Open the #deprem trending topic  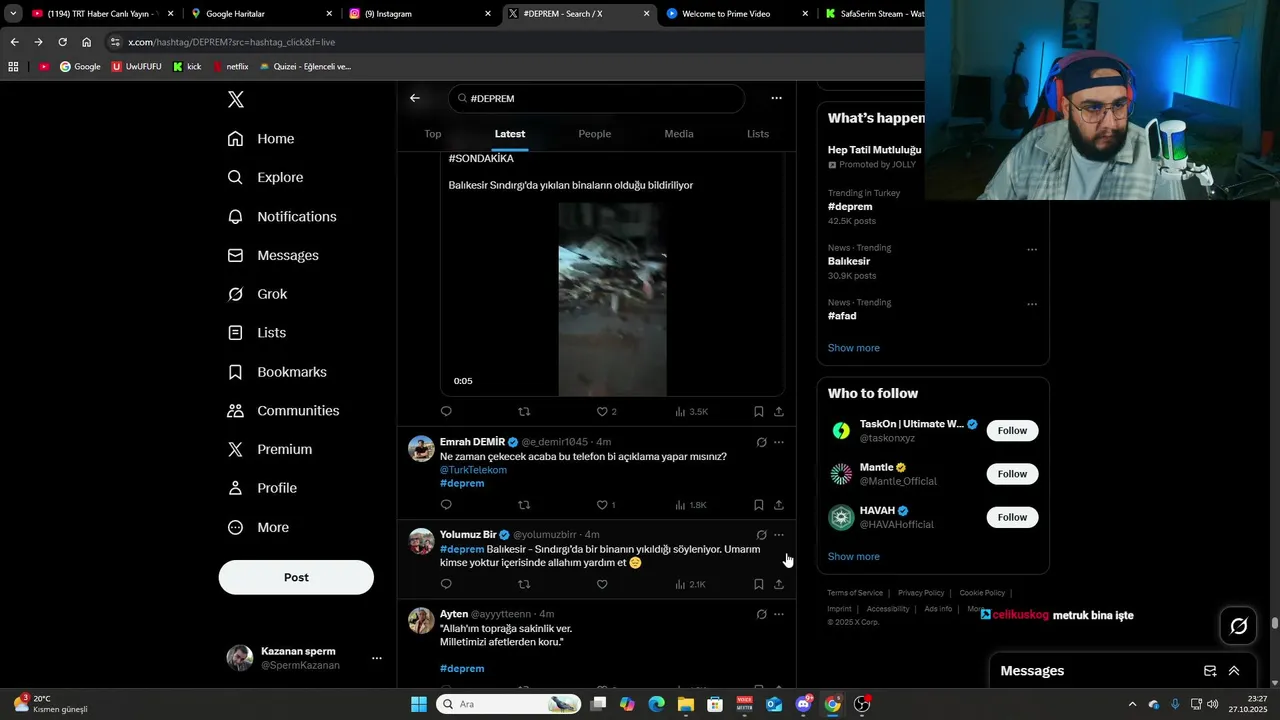[850, 207]
